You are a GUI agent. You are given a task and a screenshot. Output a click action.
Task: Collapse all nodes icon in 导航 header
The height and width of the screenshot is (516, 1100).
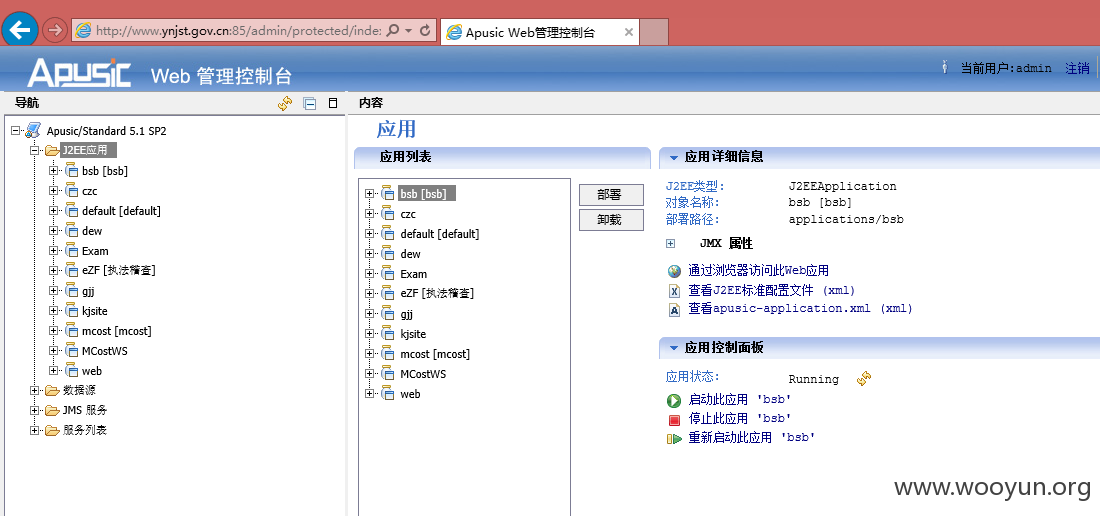coord(309,103)
